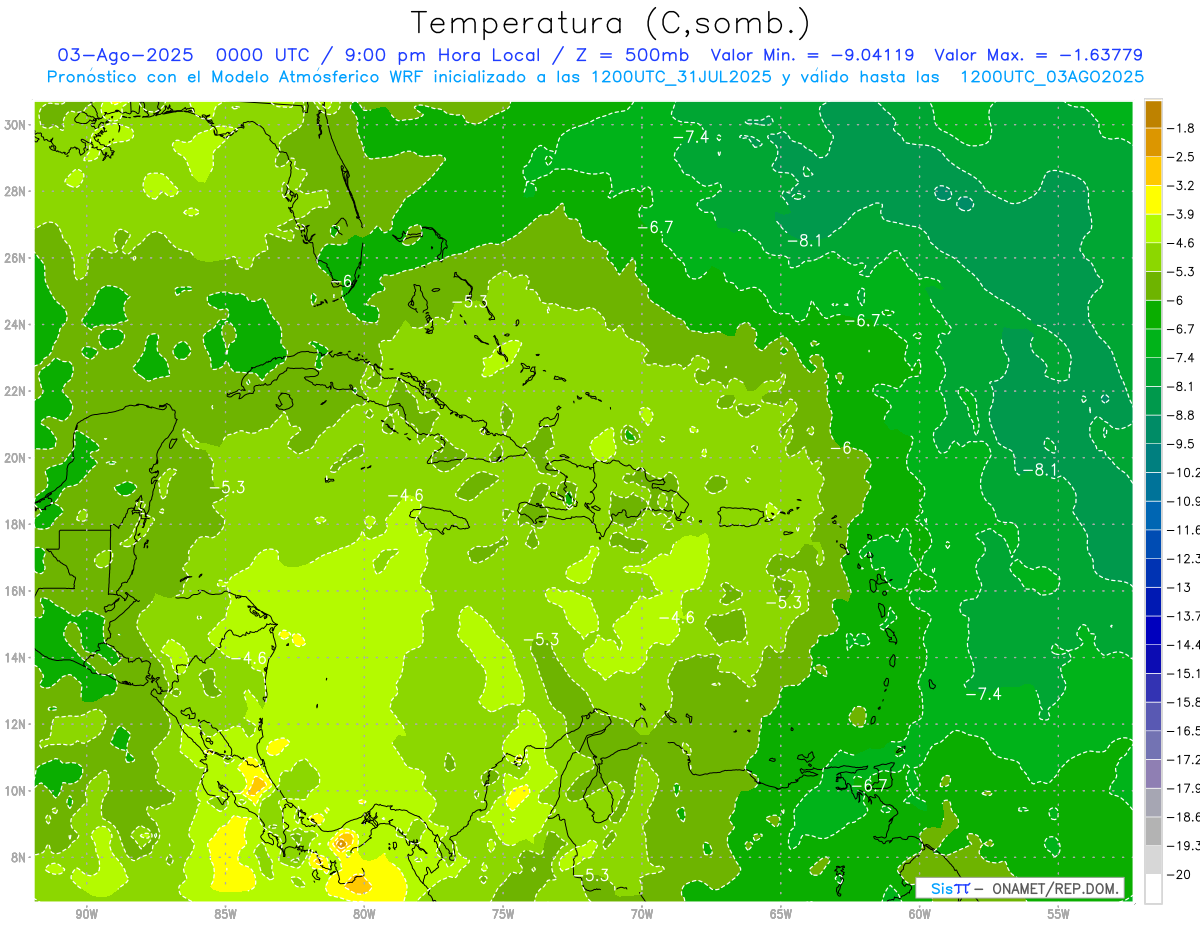Click the 30N latitude axis label
1200x927 pixels.
pos(16,125)
